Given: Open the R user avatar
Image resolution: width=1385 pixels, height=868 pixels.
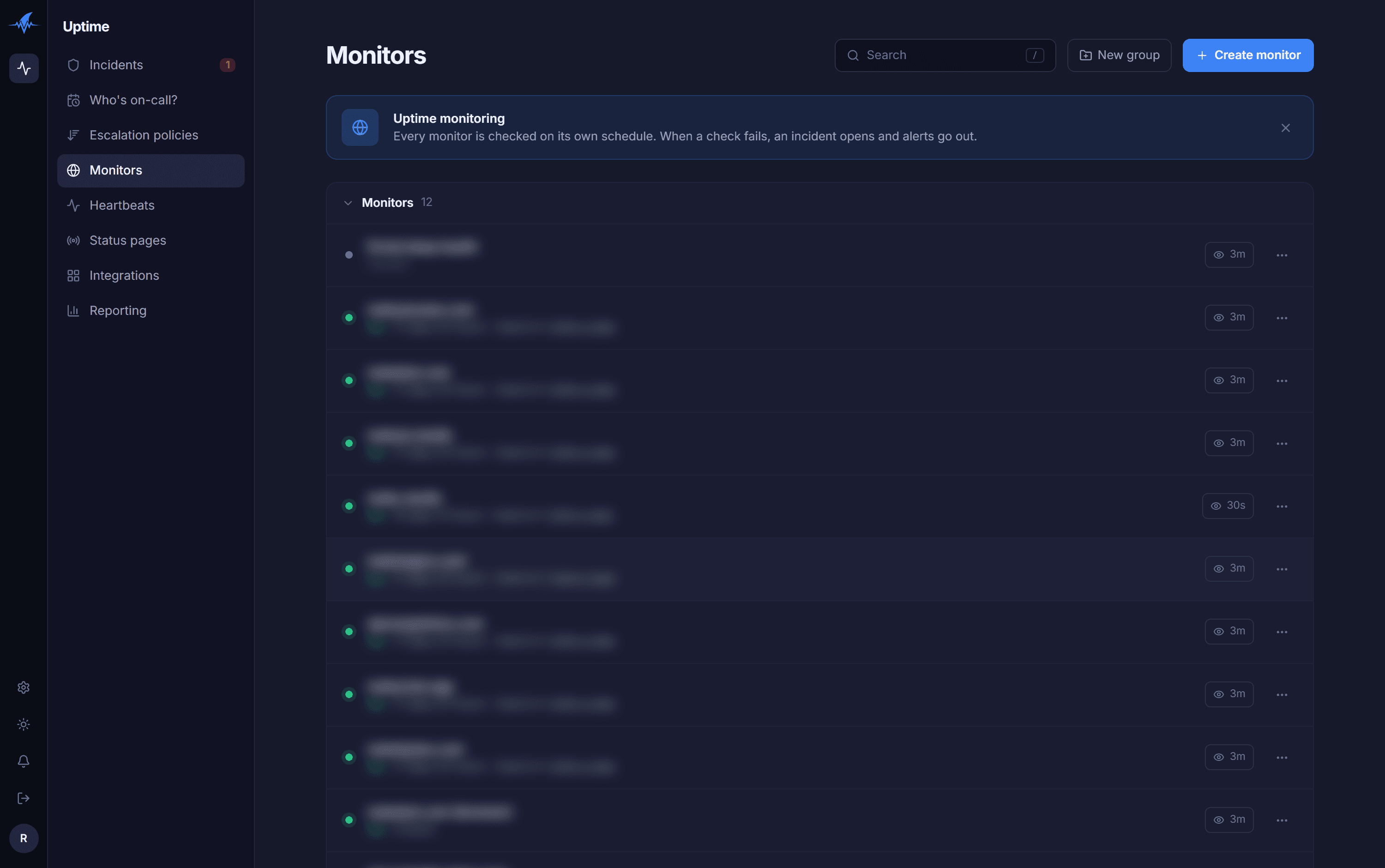Looking at the screenshot, I should pos(24,838).
